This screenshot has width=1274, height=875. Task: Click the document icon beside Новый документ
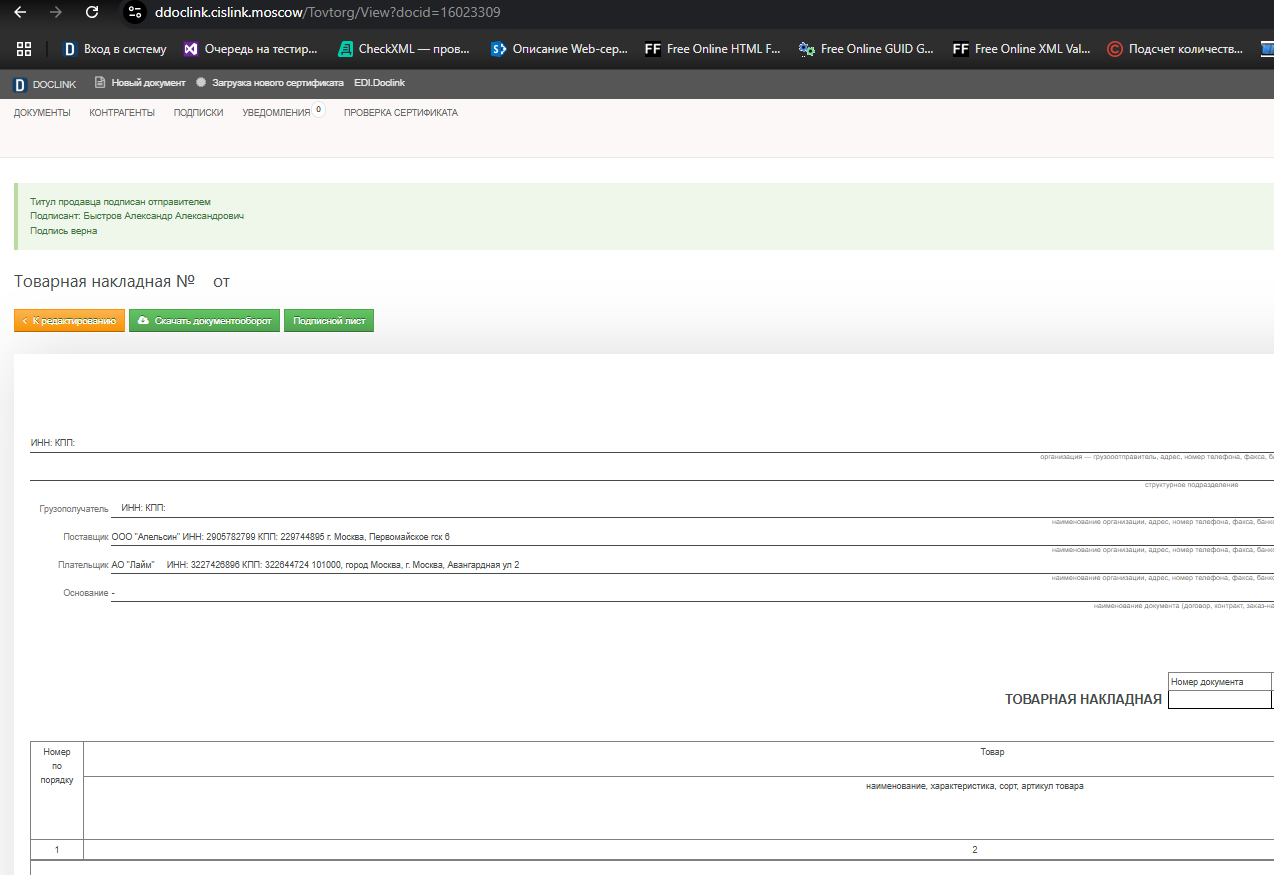pos(100,83)
